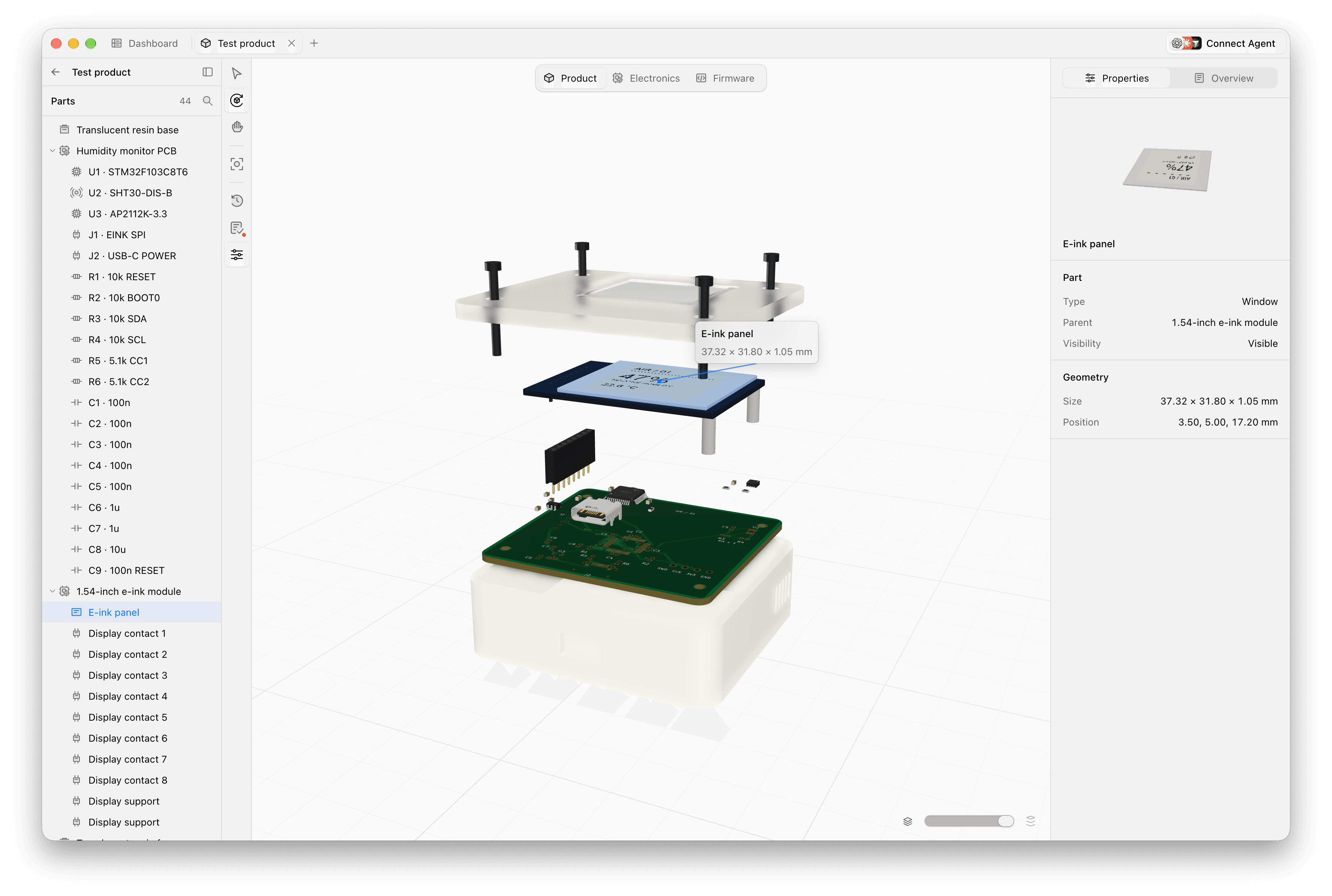Image resolution: width=1332 pixels, height=896 pixels.
Task: Select Display contact 8 row
Action: (x=132, y=781)
